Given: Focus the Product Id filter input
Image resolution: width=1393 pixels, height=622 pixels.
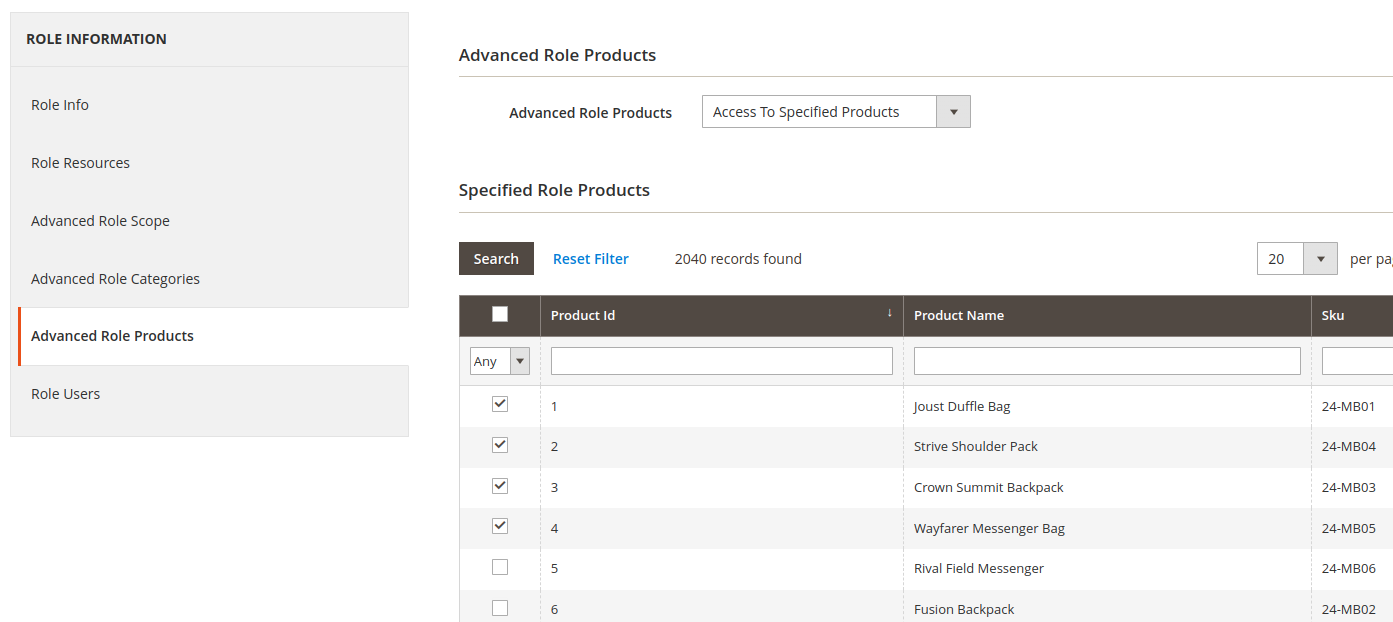Looking at the screenshot, I should pyautogui.click(x=722, y=361).
